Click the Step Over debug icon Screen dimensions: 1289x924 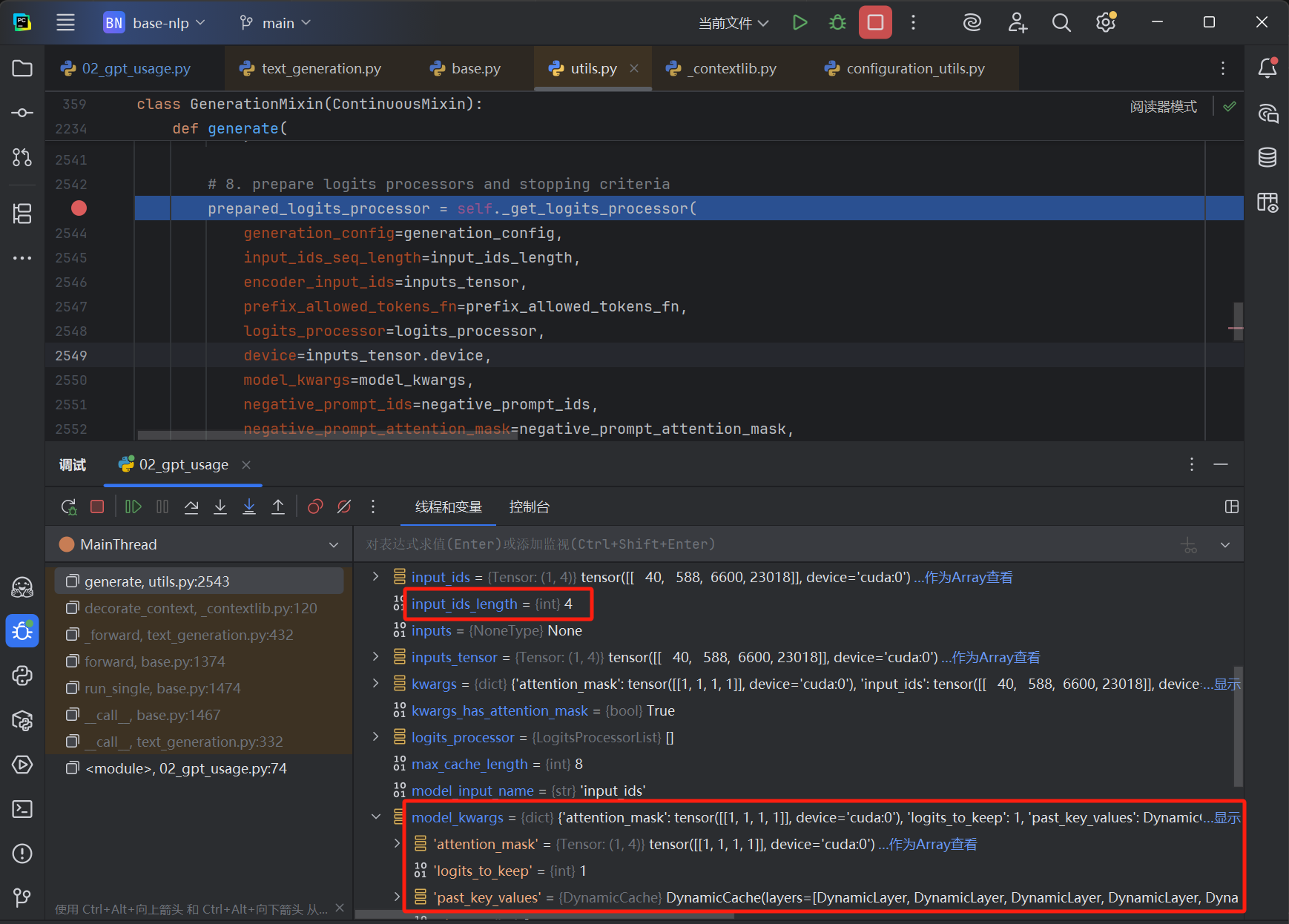tap(191, 506)
